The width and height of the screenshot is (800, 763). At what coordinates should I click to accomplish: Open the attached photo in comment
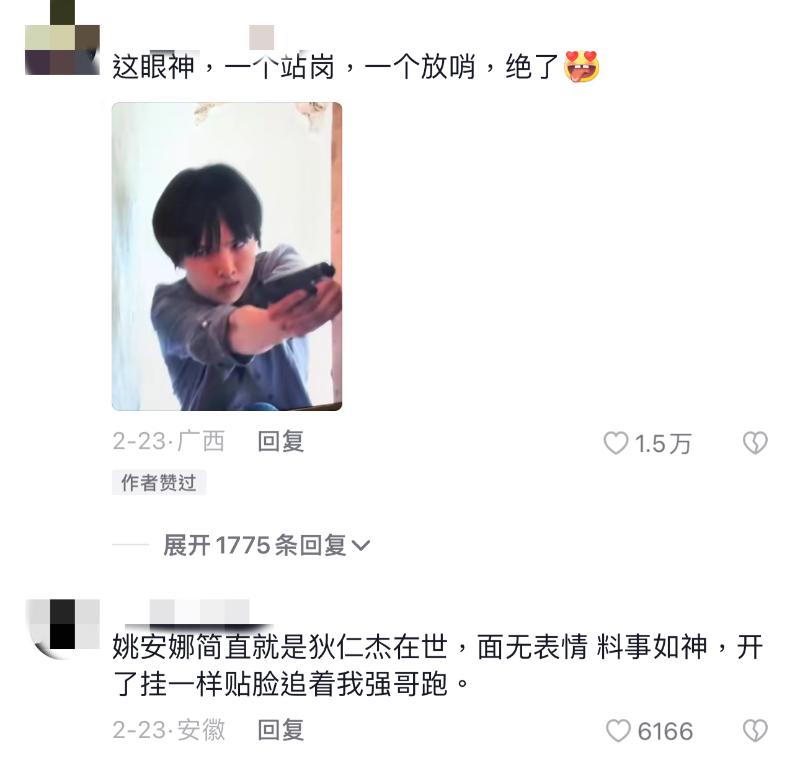click(x=227, y=256)
